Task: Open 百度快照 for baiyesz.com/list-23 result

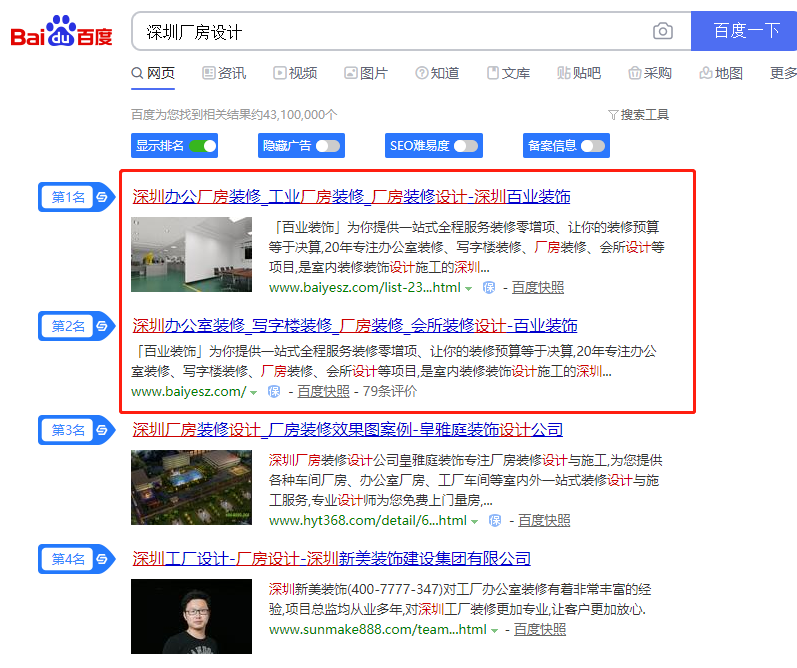Action: pos(538,288)
